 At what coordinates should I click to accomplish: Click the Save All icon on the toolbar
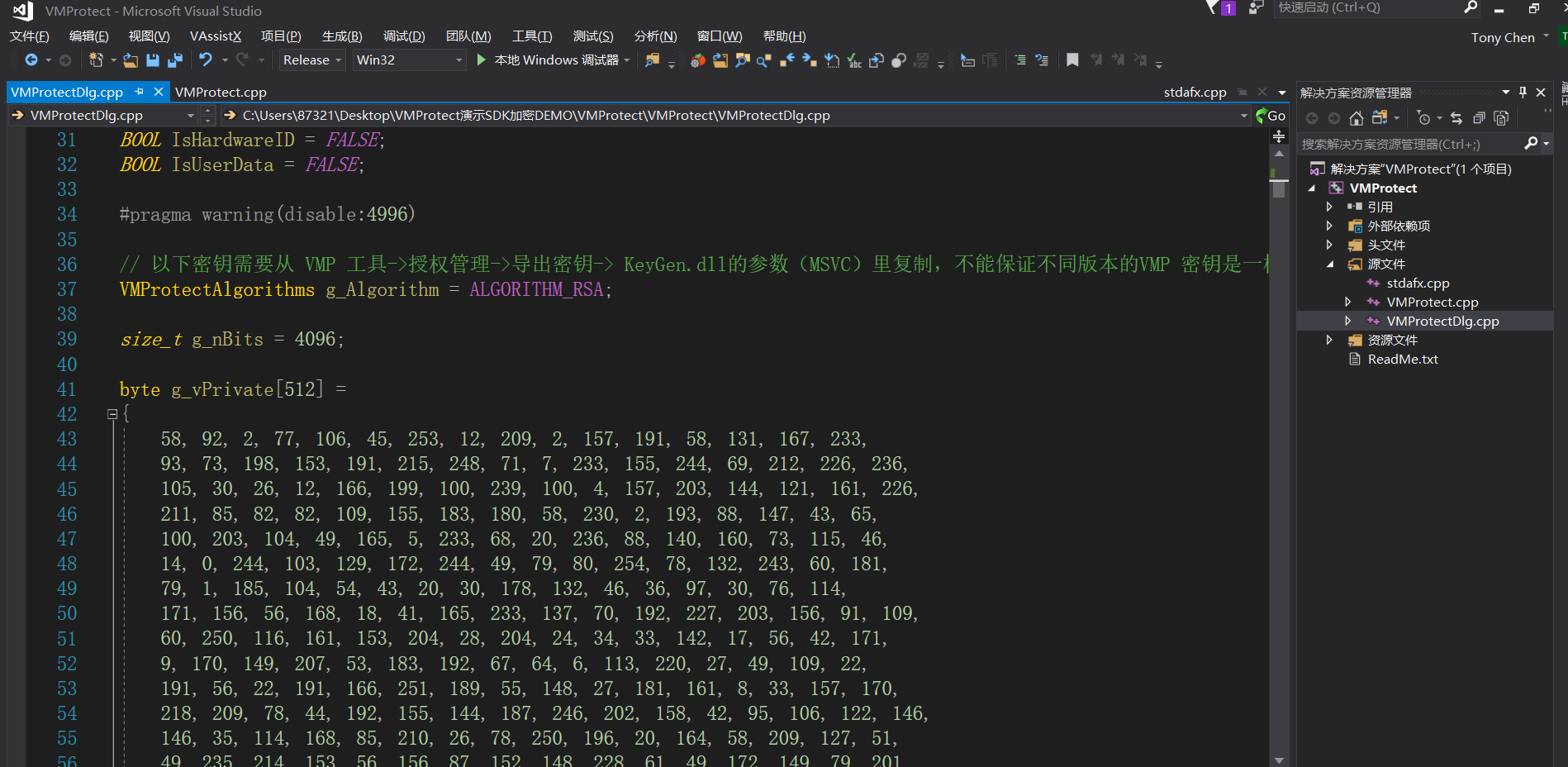click(174, 60)
